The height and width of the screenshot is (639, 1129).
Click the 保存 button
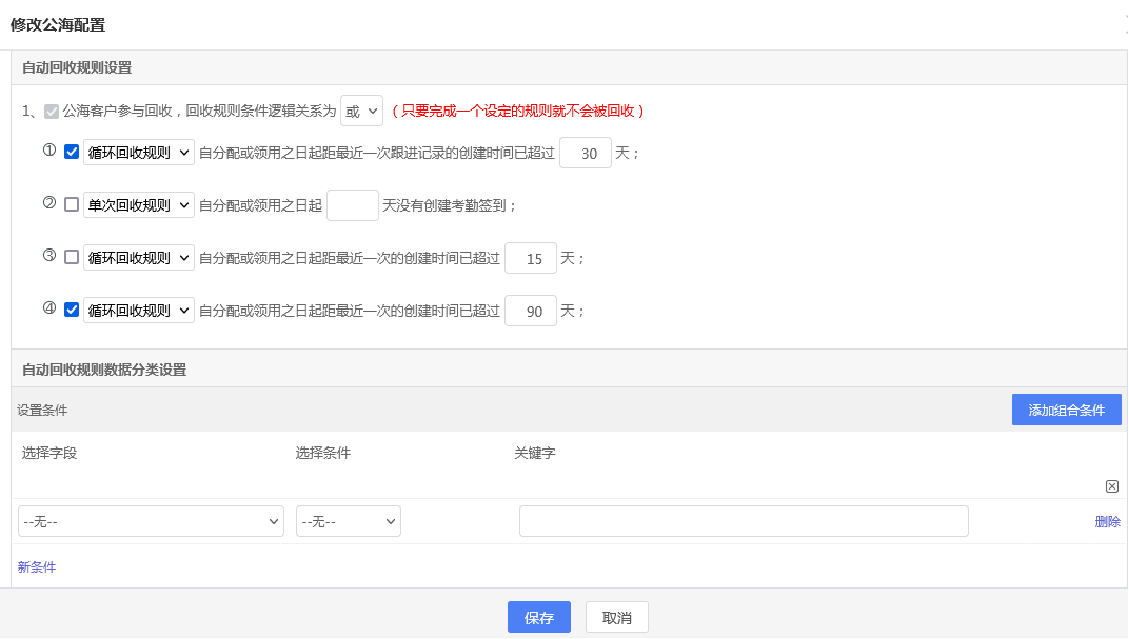coord(539,617)
